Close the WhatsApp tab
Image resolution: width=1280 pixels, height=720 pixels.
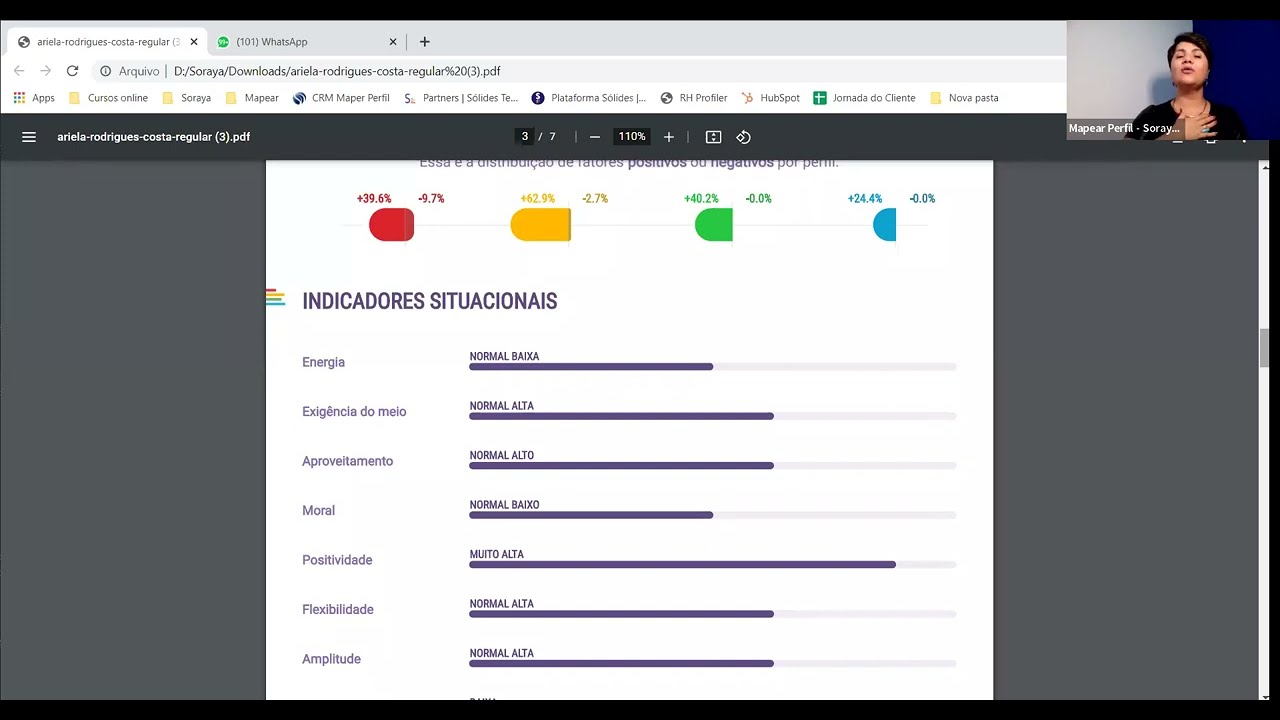click(393, 42)
